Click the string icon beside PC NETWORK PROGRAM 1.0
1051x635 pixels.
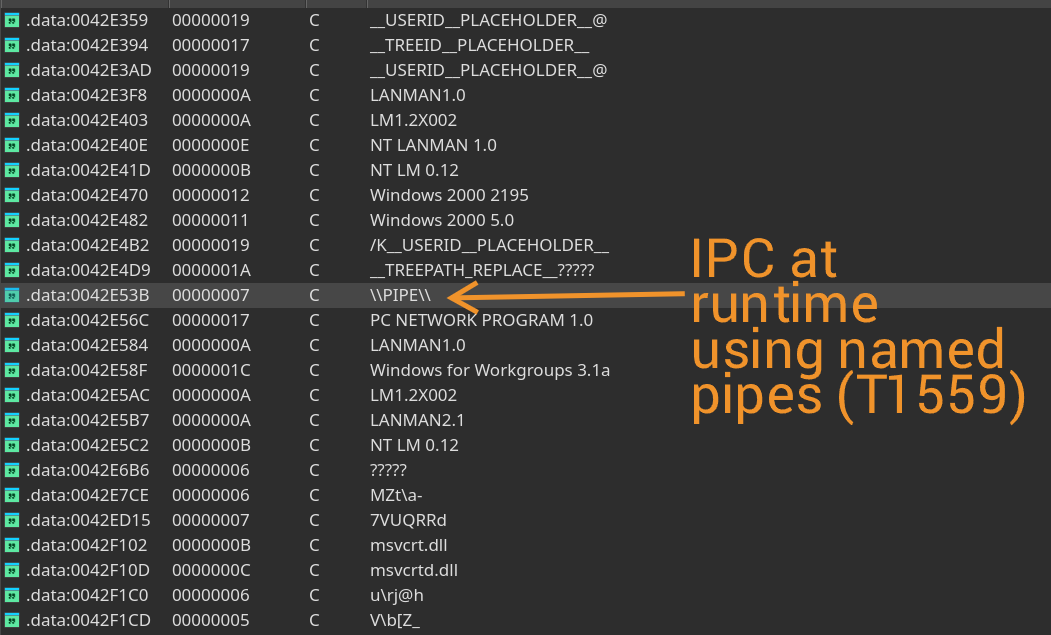tap(12, 320)
